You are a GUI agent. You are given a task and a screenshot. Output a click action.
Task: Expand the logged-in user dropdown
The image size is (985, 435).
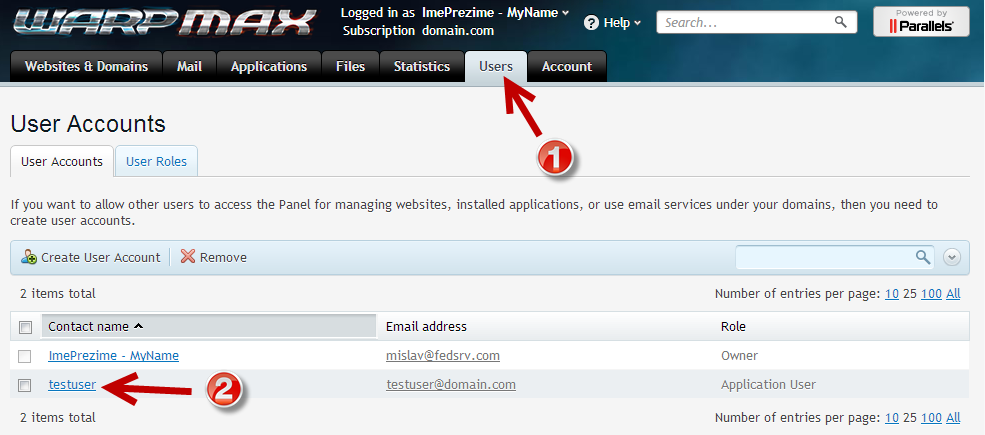click(x=565, y=13)
